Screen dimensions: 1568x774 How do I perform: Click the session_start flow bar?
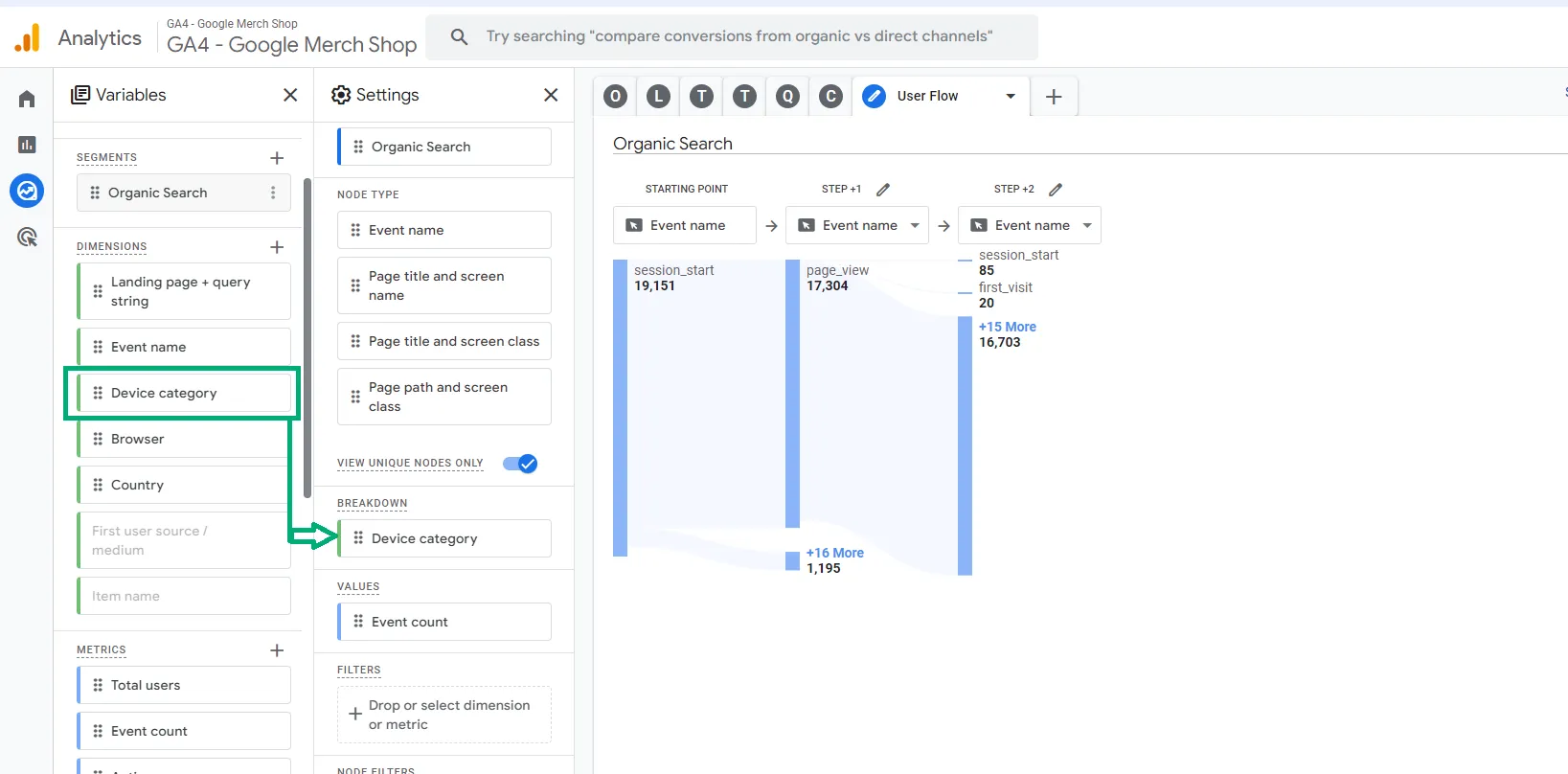click(621, 408)
